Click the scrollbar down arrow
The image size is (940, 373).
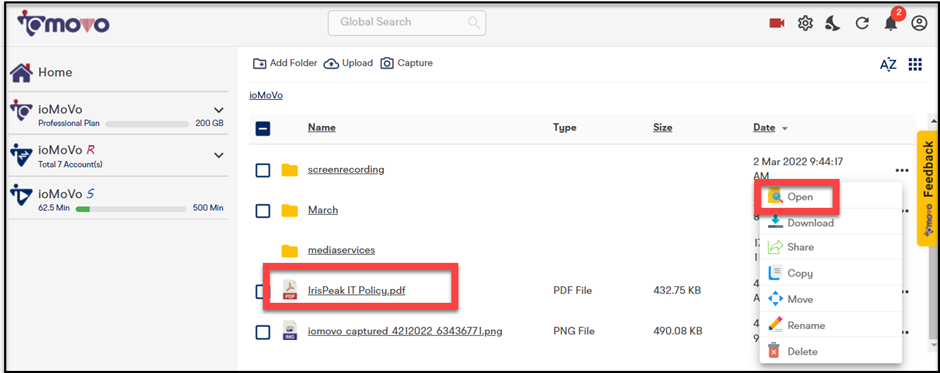(x=933, y=346)
